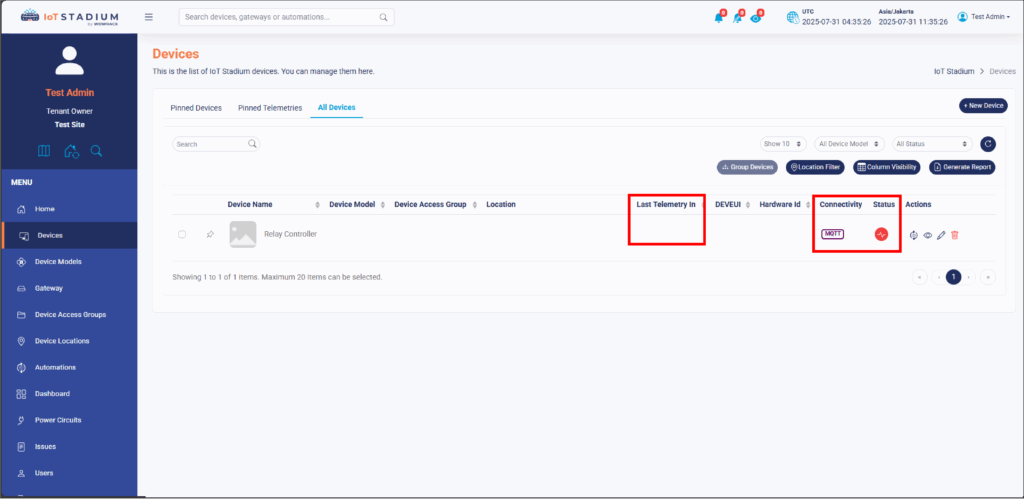1024x499 pixels.
Task: Click the hamburger menu icon in header
Action: point(149,17)
